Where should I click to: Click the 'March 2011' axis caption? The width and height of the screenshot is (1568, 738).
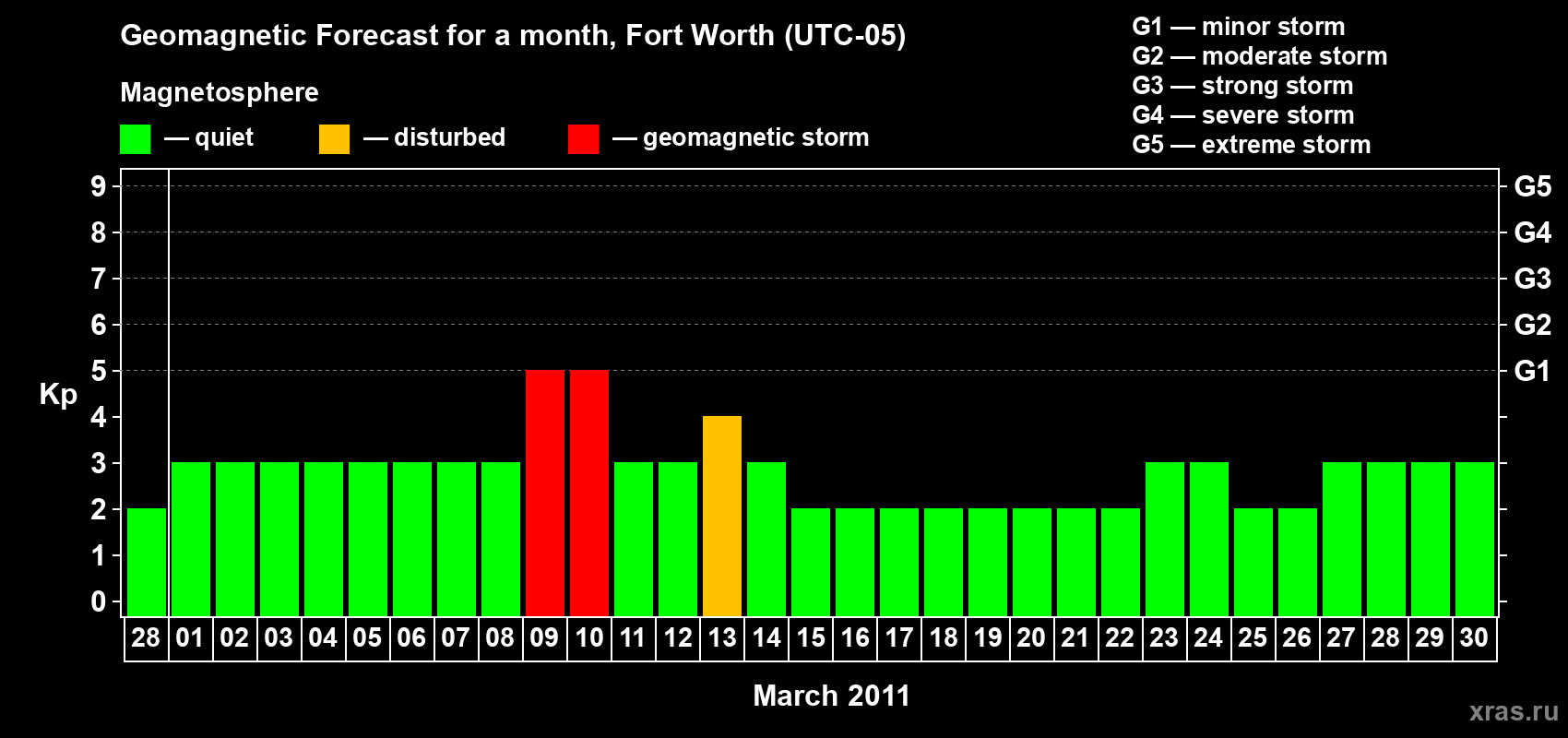click(832, 696)
